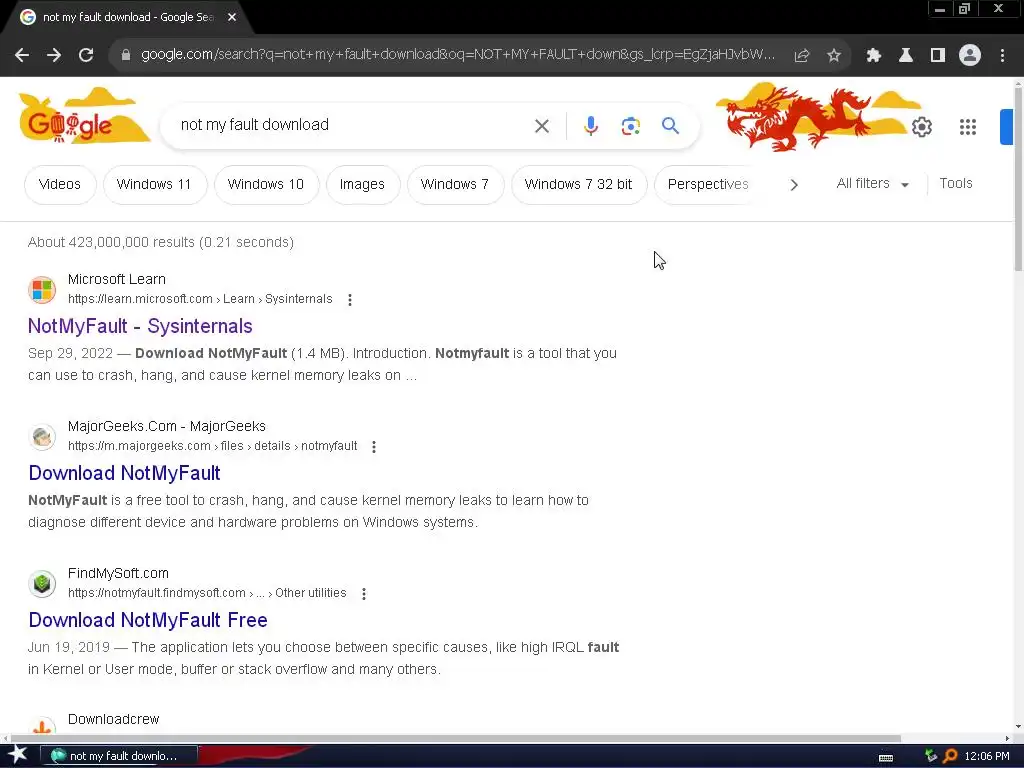
Task: Go forward to the next page
Action: [54, 56]
